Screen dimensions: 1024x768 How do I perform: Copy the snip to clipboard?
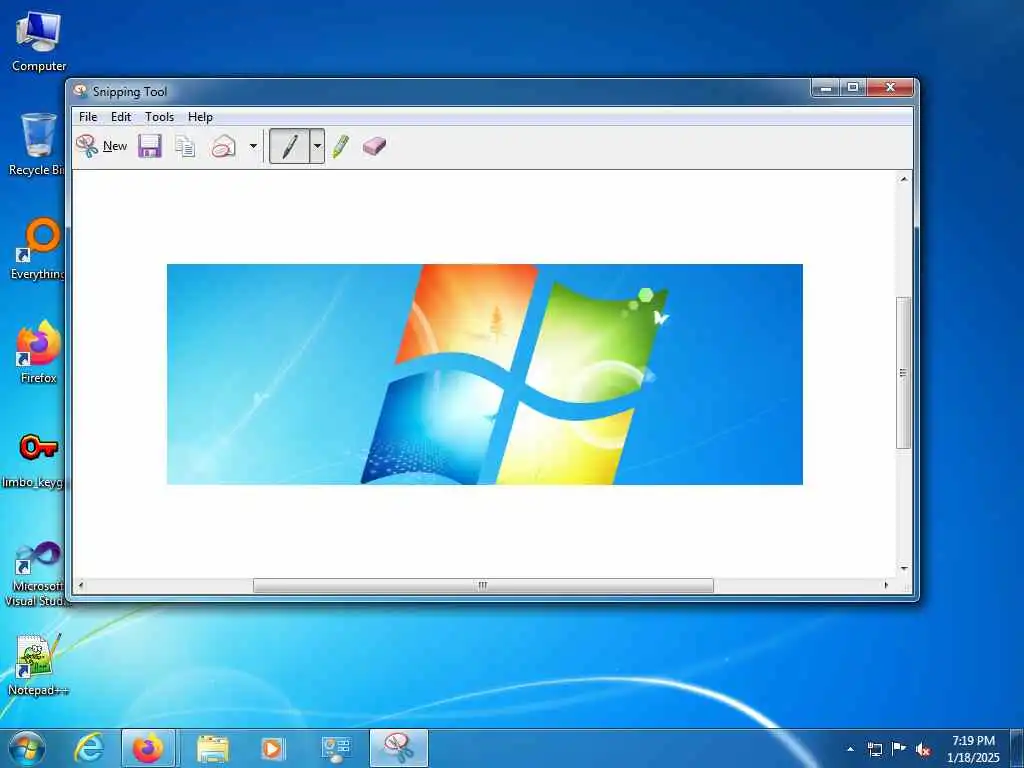click(x=185, y=146)
